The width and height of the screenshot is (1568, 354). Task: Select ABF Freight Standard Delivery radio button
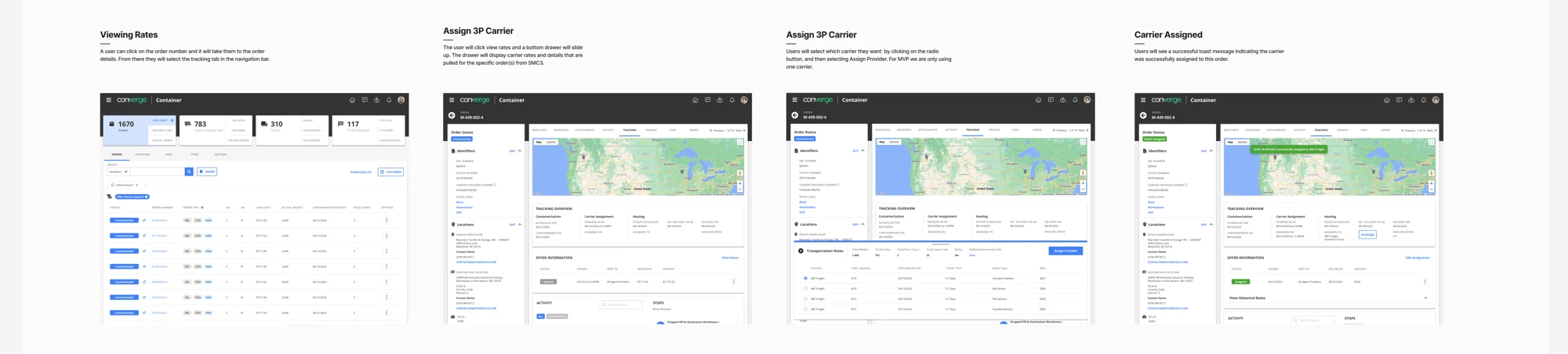click(x=806, y=278)
